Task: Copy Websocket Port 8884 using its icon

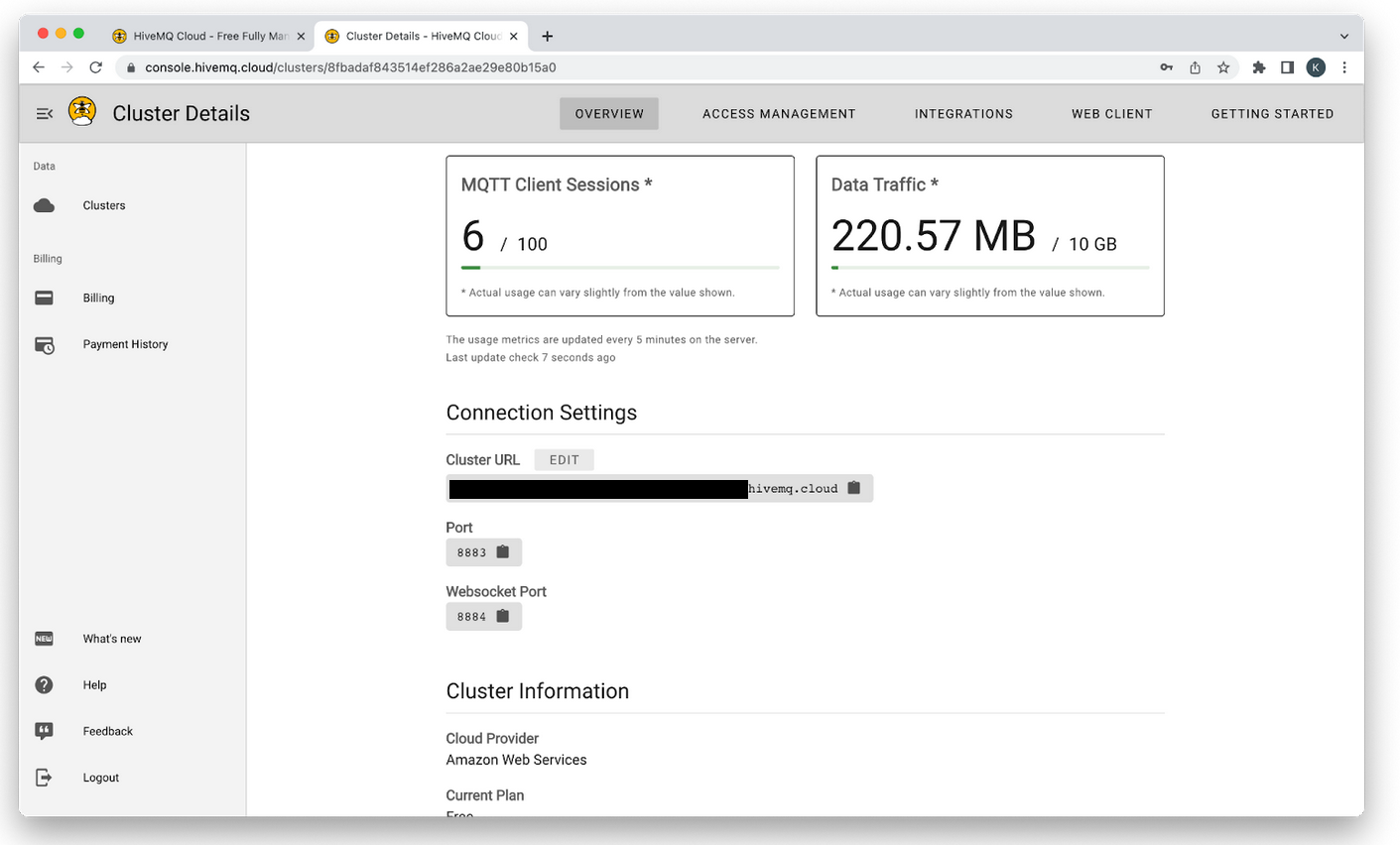Action: pos(504,616)
